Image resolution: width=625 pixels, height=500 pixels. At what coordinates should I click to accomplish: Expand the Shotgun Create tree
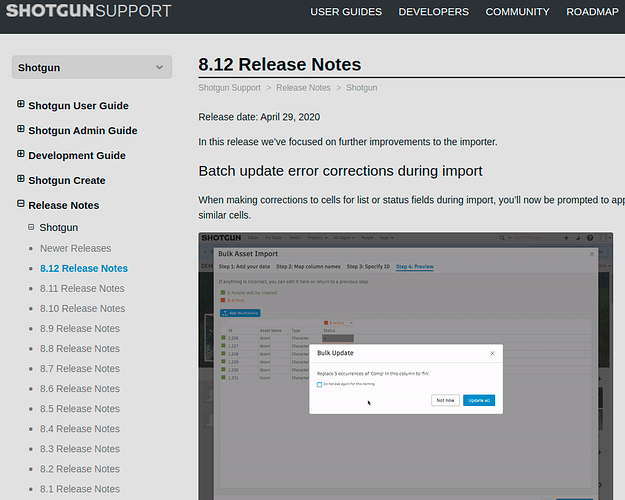click(21, 179)
